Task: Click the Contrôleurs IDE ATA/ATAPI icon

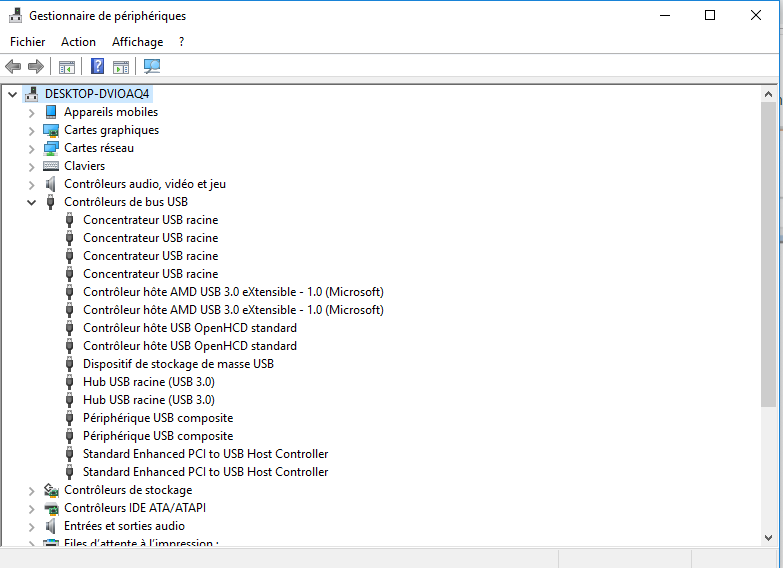Action: (x=50, y=508)
